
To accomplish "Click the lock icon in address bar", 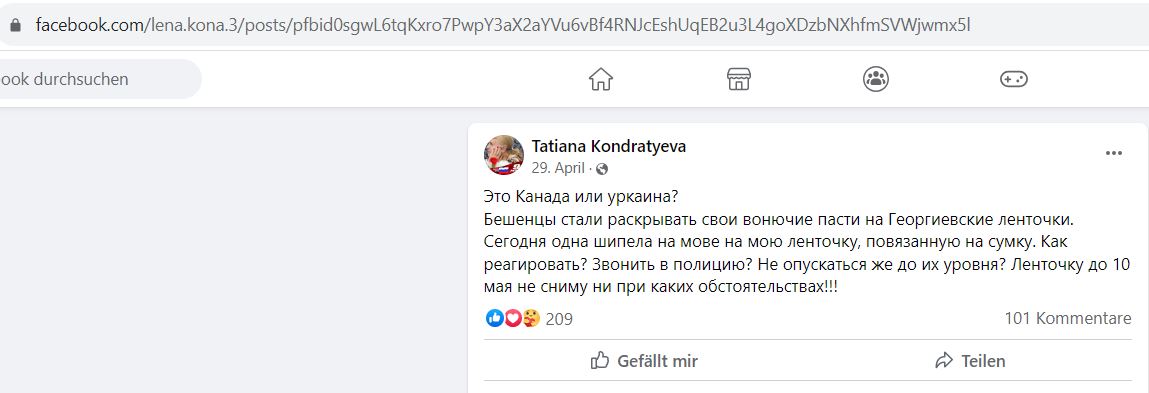I will tap(15, 25).
